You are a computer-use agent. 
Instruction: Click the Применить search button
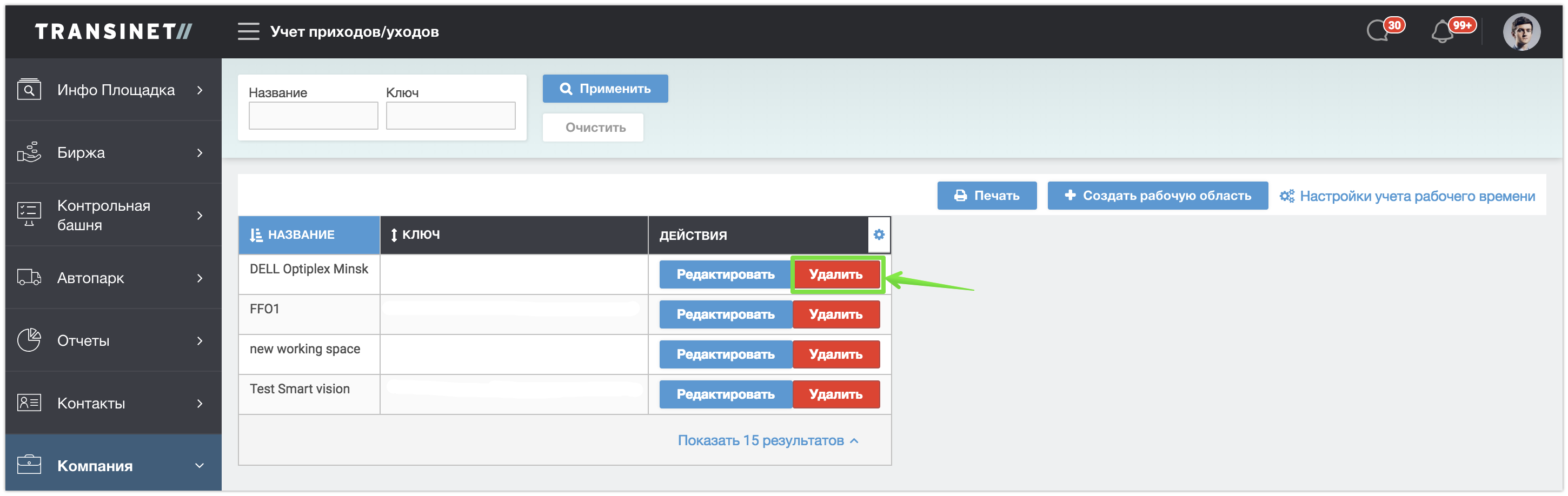605,89
